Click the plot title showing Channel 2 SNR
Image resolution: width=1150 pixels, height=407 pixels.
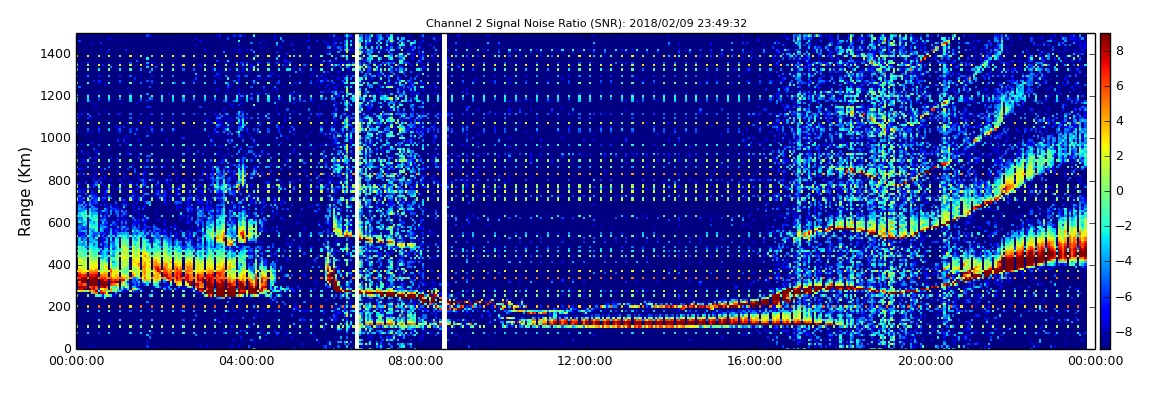click(x=586, y=23)
